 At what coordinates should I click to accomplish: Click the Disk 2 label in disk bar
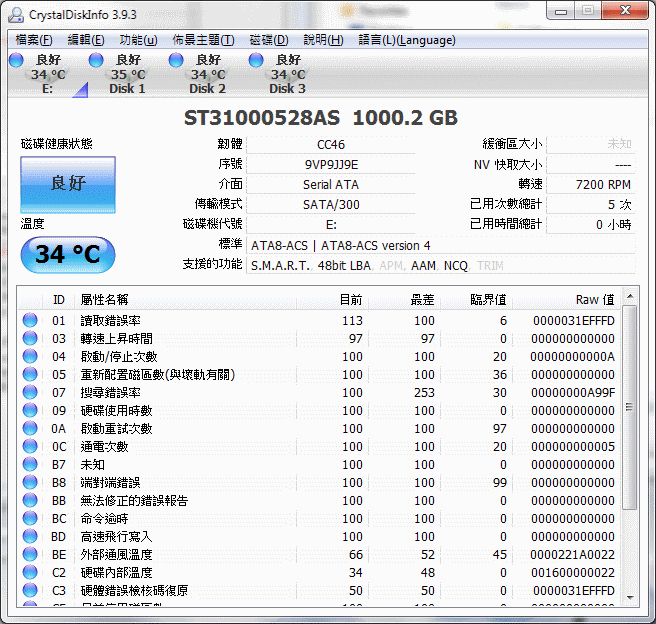point(207,89)
